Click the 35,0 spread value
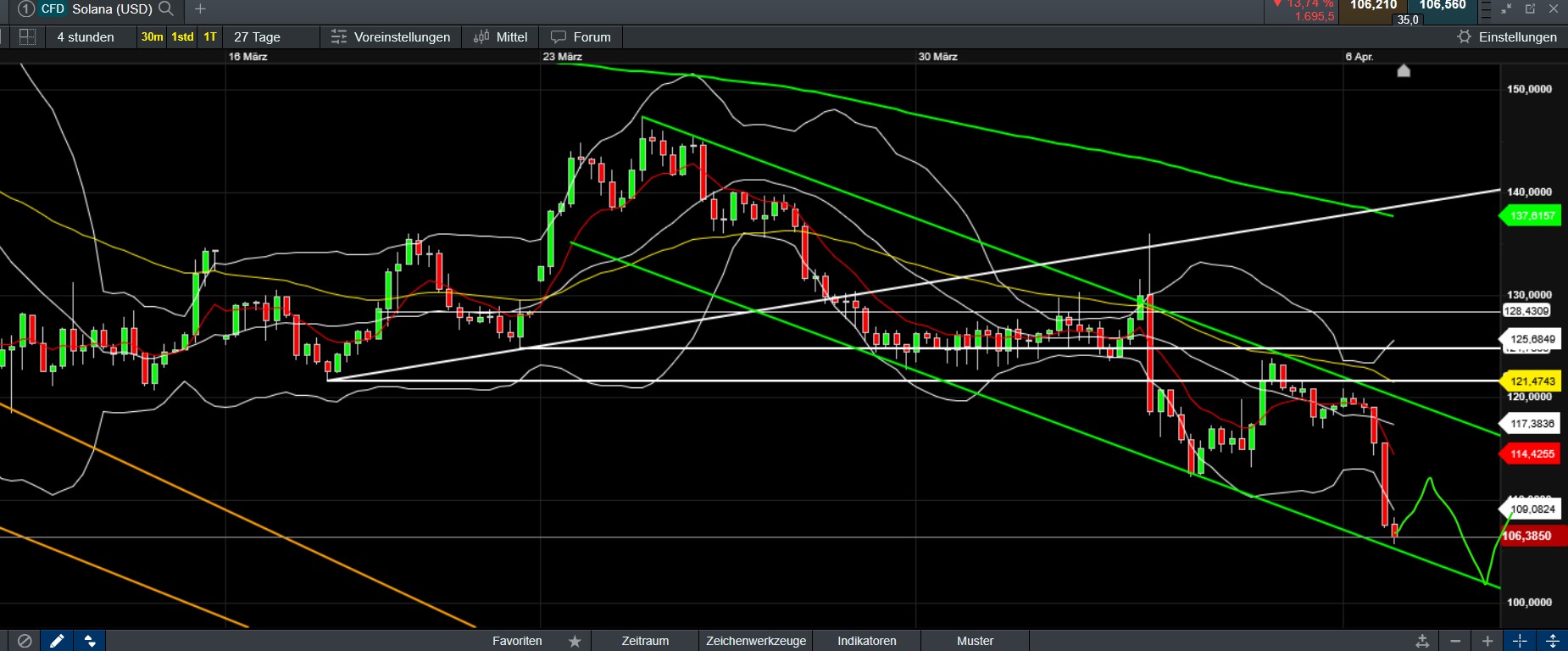The image size is (1568, 651). tap(1408, 19)
